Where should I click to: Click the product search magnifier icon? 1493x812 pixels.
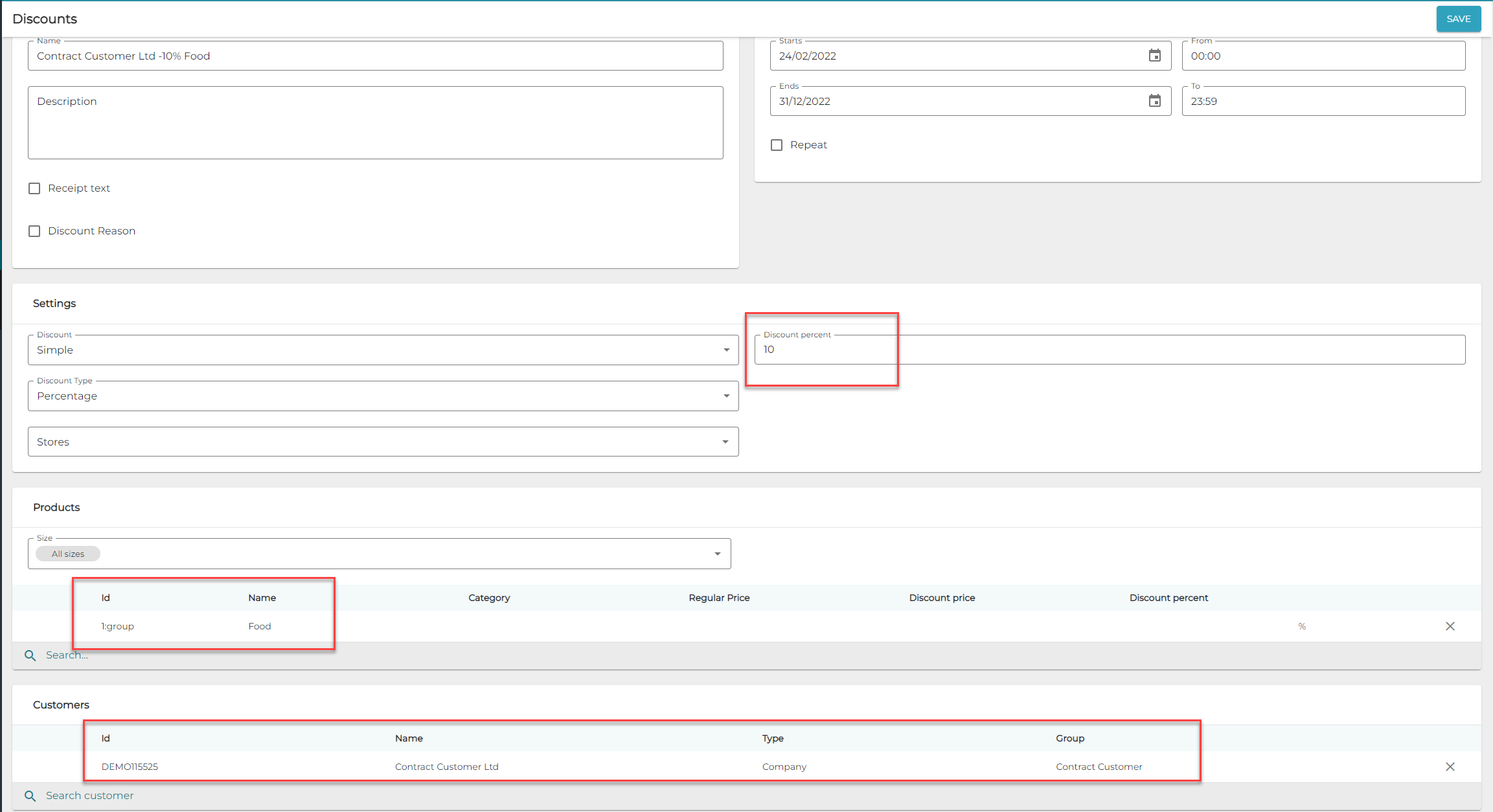tap(30, 655)
